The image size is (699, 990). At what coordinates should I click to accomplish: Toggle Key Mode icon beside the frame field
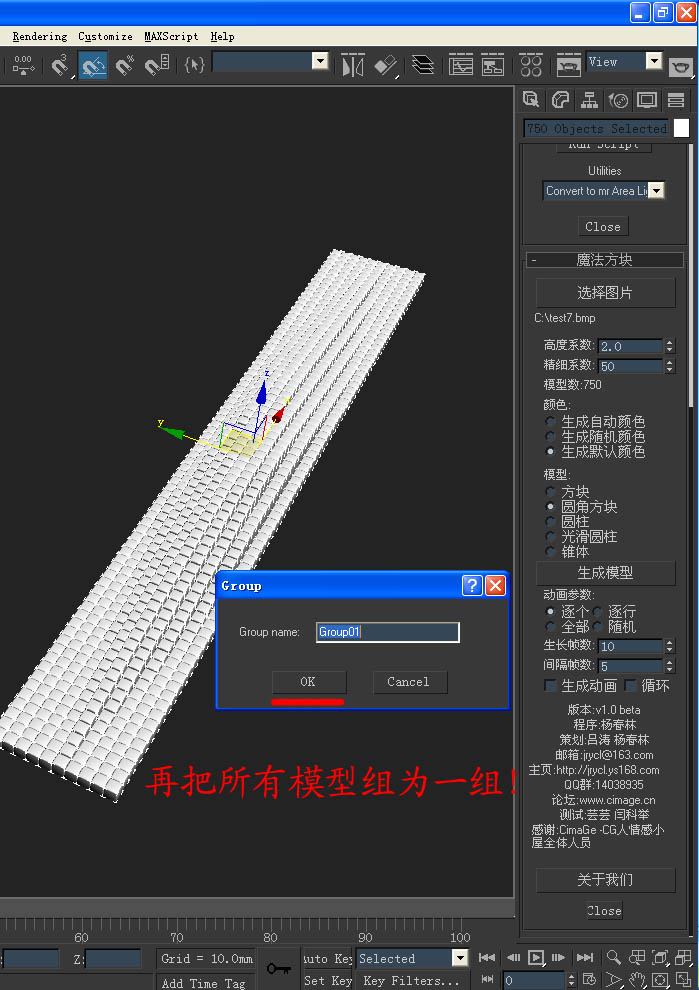[x=487, y=979]
